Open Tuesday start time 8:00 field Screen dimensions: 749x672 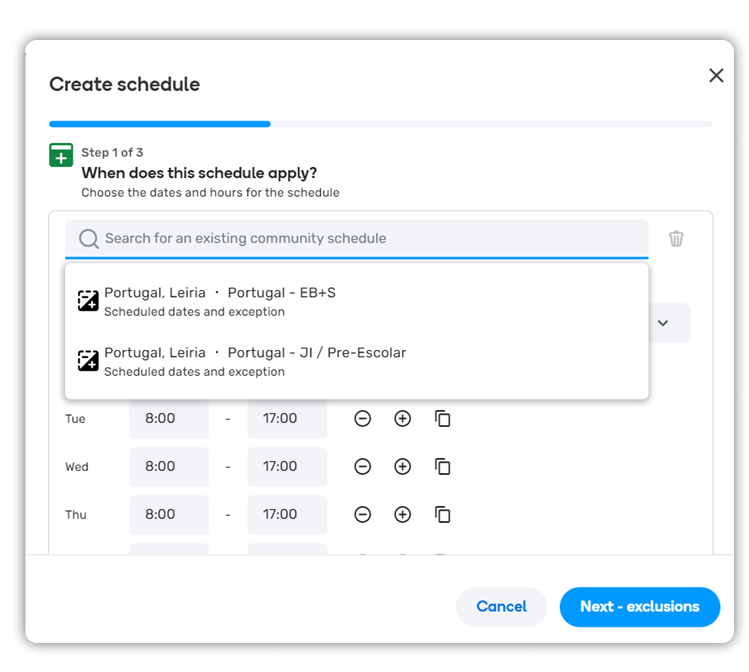point(169,419)
